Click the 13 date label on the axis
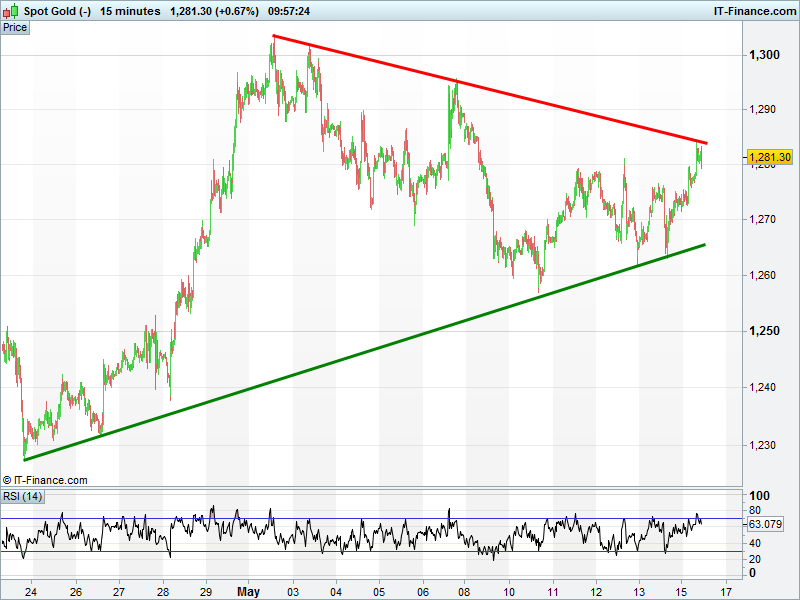This screenshot has height=600, width=800. [639, 592]
